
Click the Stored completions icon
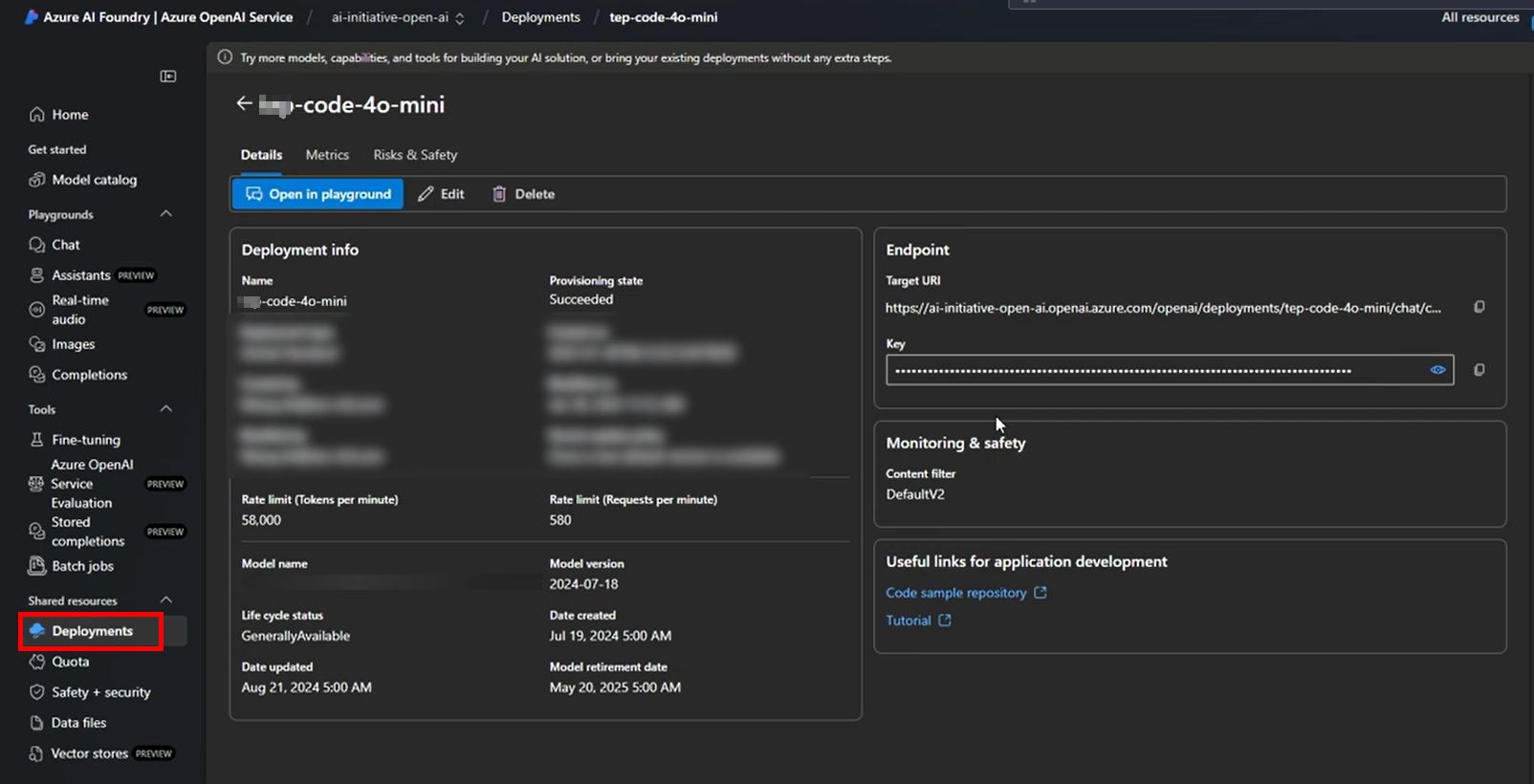(x=36, y=532)
